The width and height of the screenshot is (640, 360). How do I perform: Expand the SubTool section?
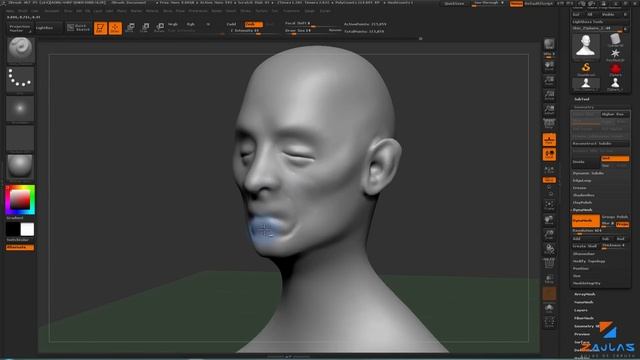point(582,99)
